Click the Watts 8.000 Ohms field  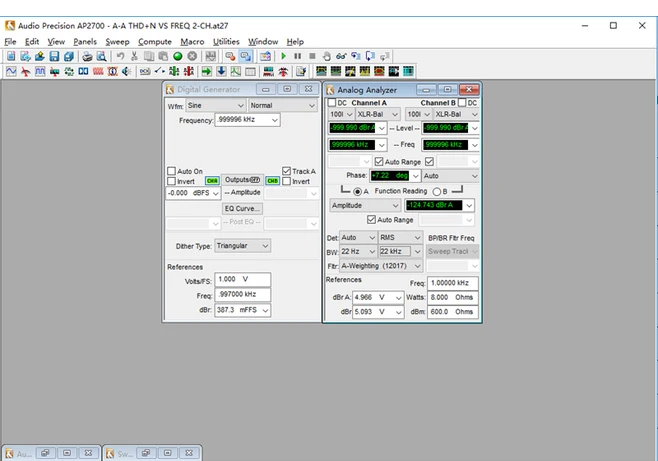pos(453,297)
